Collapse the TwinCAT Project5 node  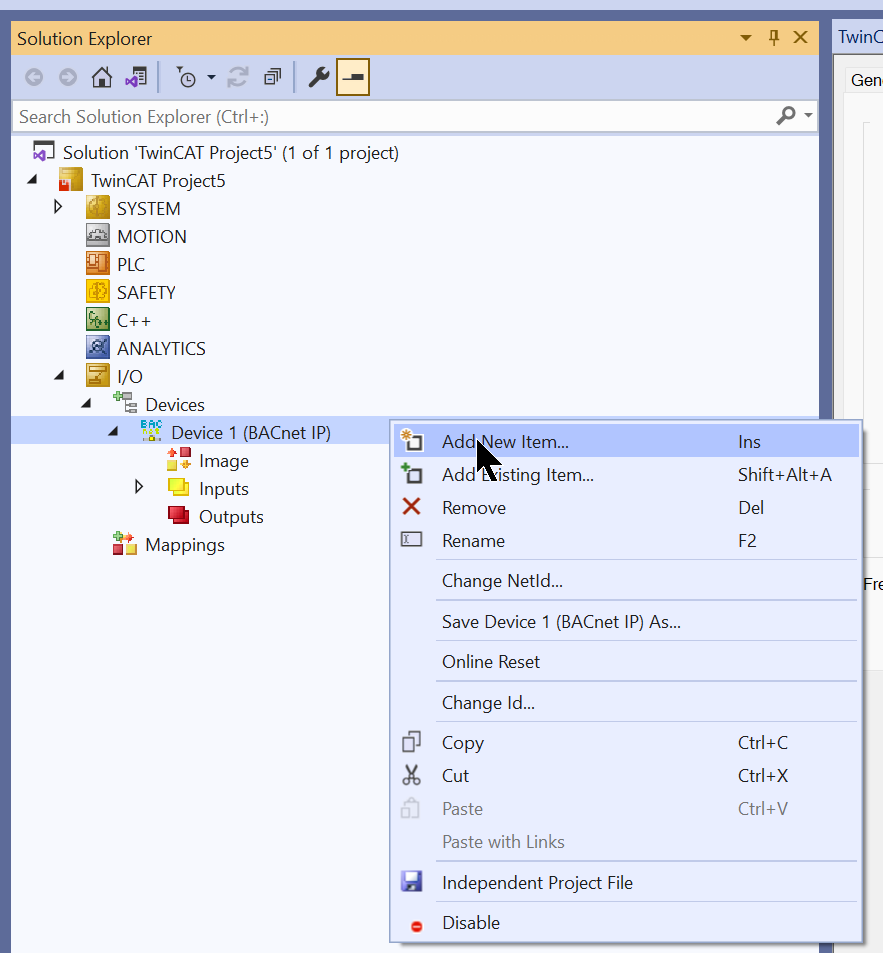coord(32,179)
